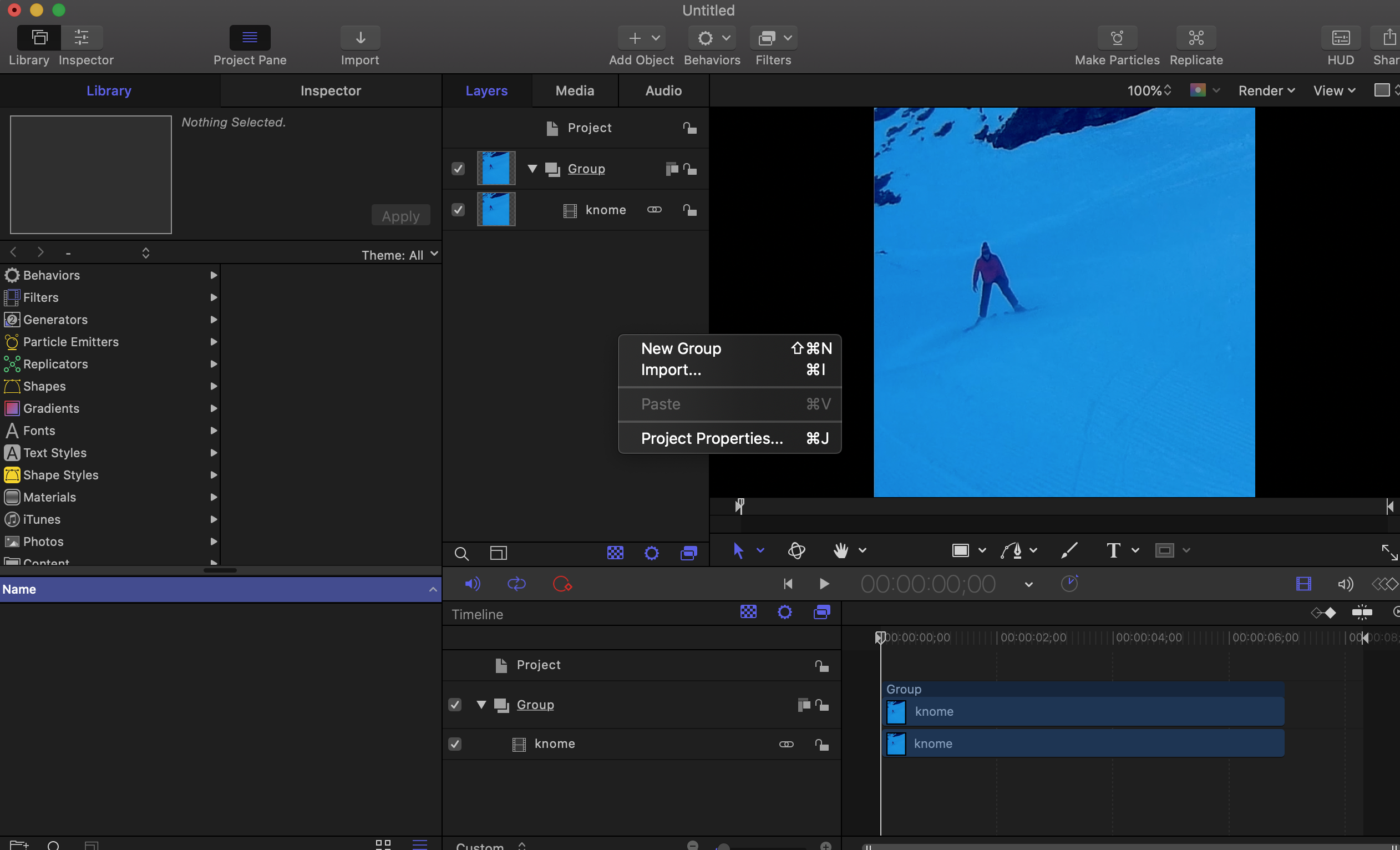
Task: Open the Add Object dropdown
Action: click(641, 38)
